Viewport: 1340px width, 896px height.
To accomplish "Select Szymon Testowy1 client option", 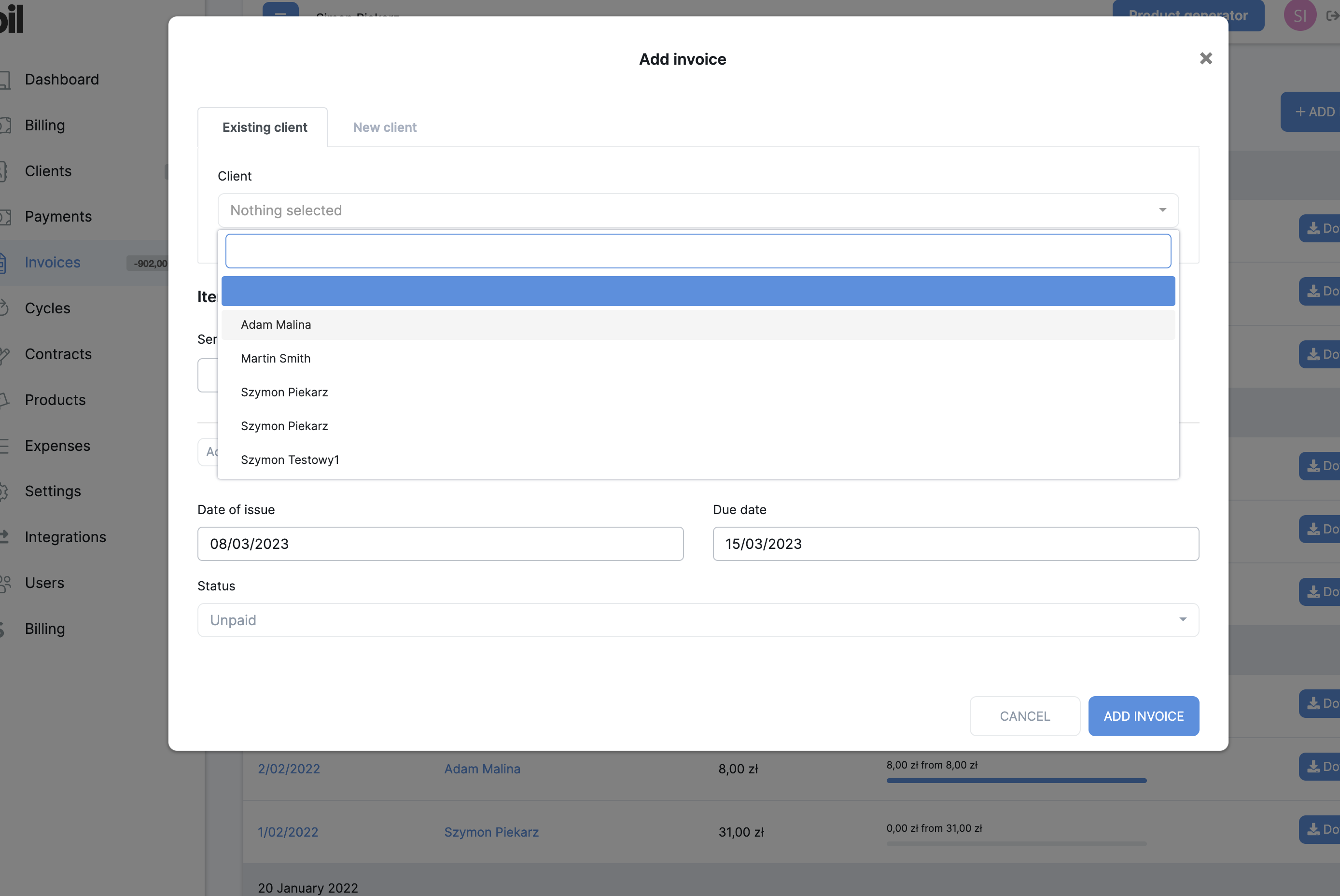I will coord(290,460).
